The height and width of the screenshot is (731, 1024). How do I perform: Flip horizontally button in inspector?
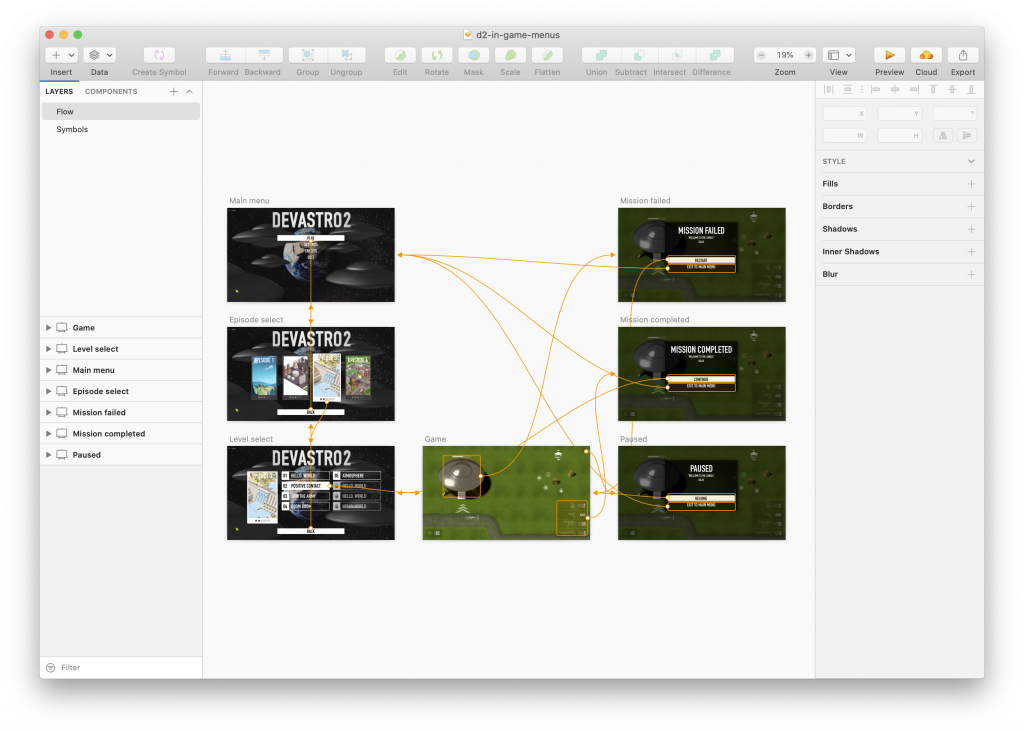[x=943, y=135]
